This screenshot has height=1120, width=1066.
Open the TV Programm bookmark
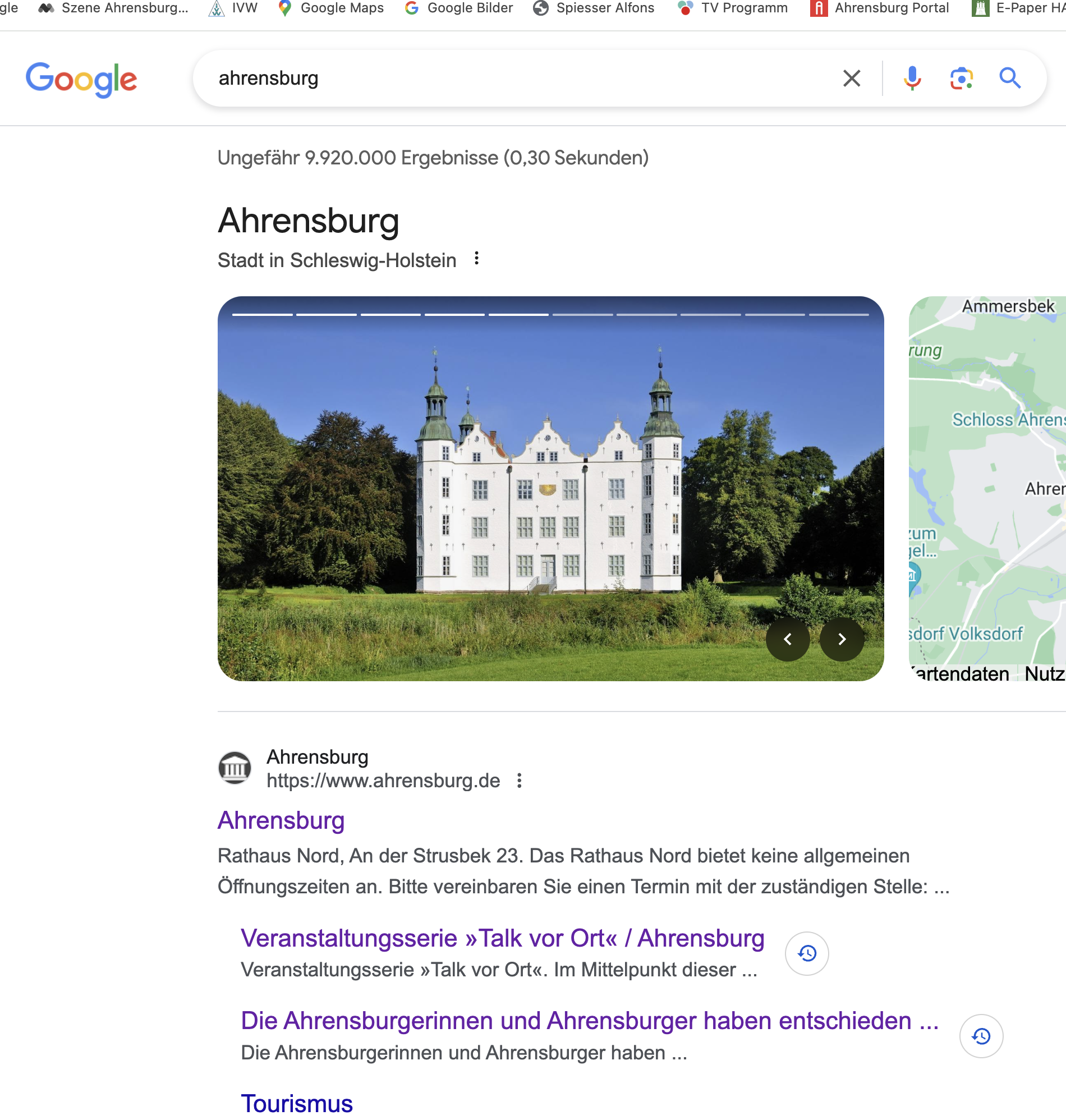point(733,8)
